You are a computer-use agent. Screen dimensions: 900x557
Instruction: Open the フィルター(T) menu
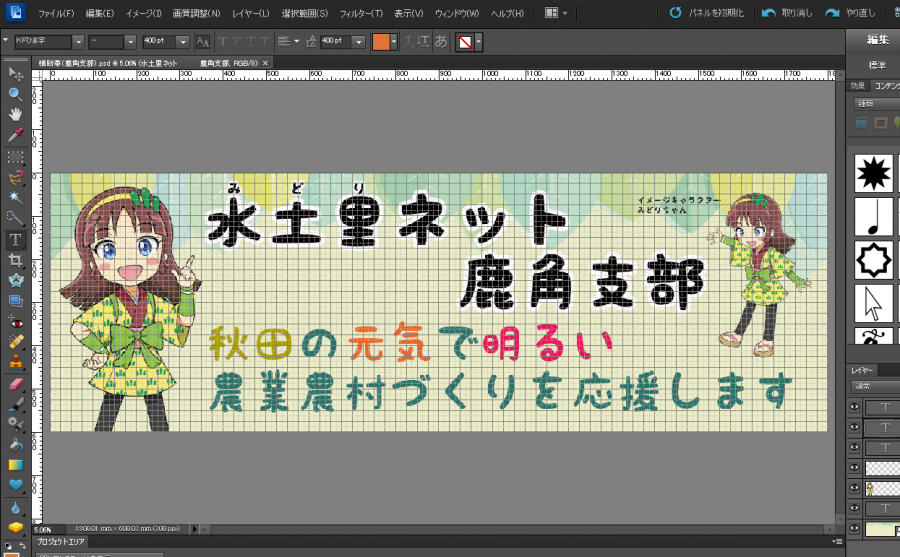point(360,13)
